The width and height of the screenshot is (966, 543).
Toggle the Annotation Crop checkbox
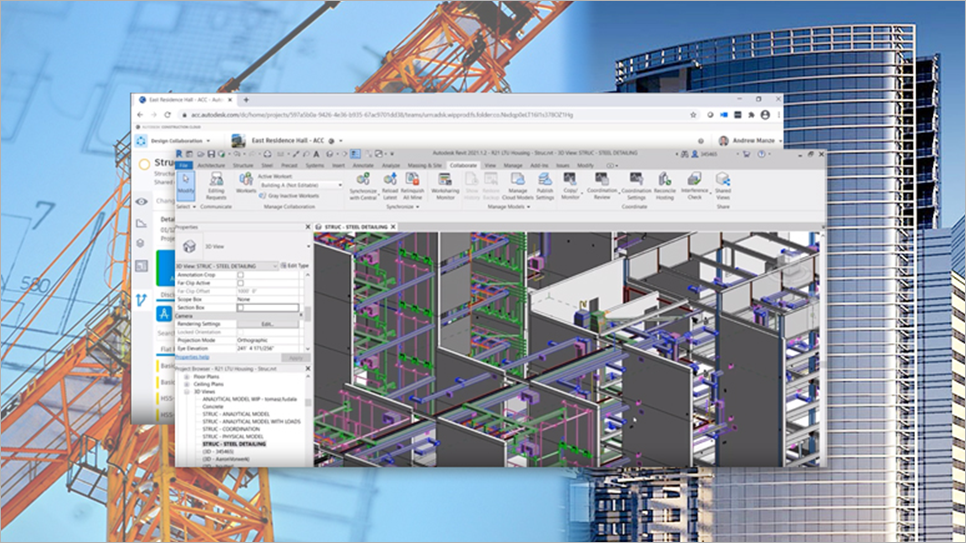click(x=240, y=275)
